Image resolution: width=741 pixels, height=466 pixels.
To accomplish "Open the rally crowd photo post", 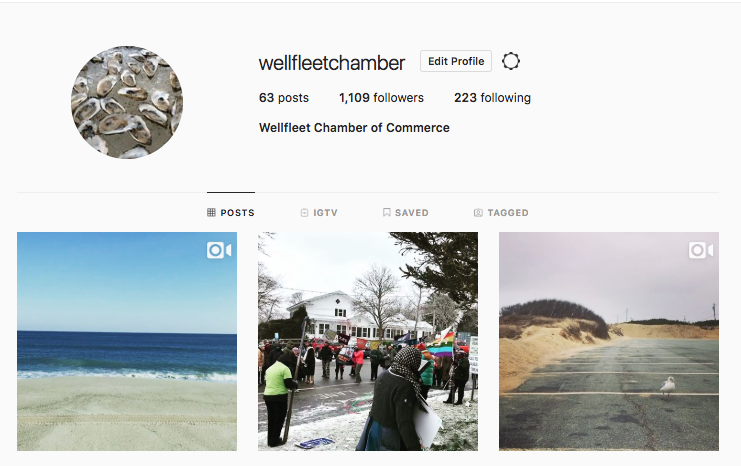I will pyautogui.click(x=368, y=341).
